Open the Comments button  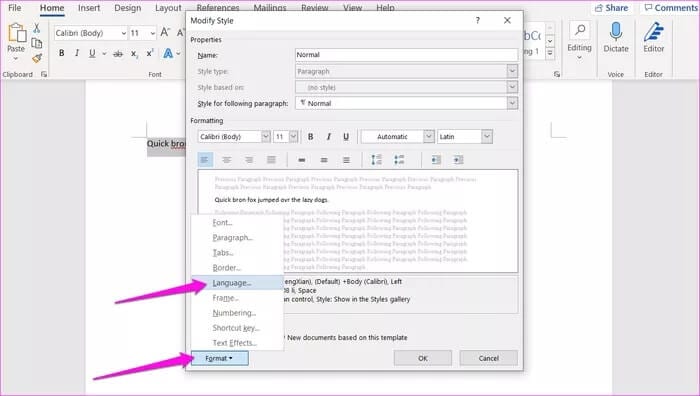[671, 8]
